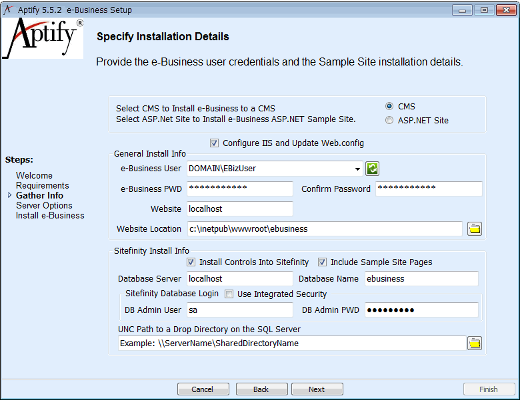
Task: Click the UNC Path drop directory field
Action: coord(292,343)
